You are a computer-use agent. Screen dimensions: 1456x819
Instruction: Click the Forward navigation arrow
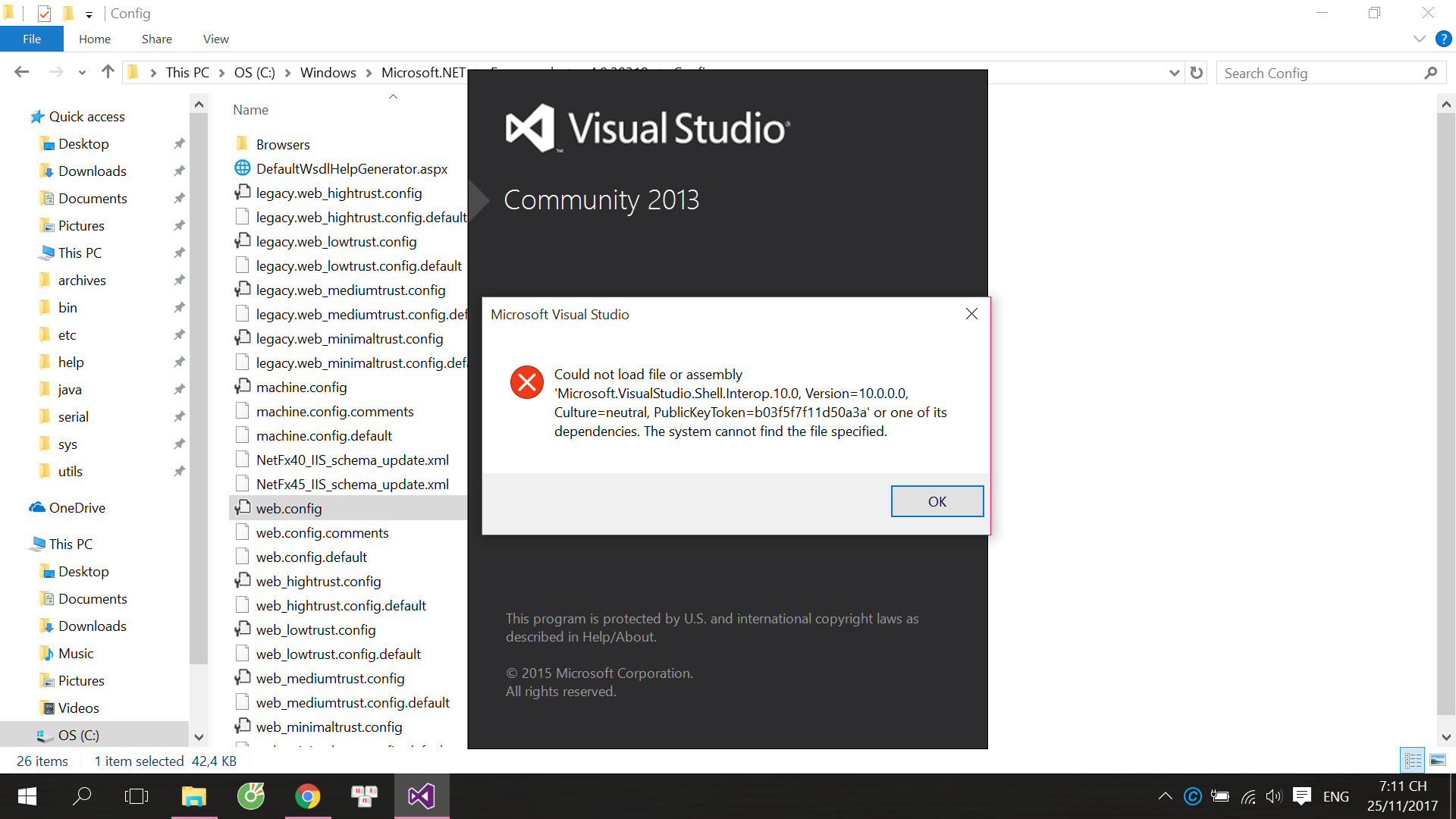[x=56, y=72]
